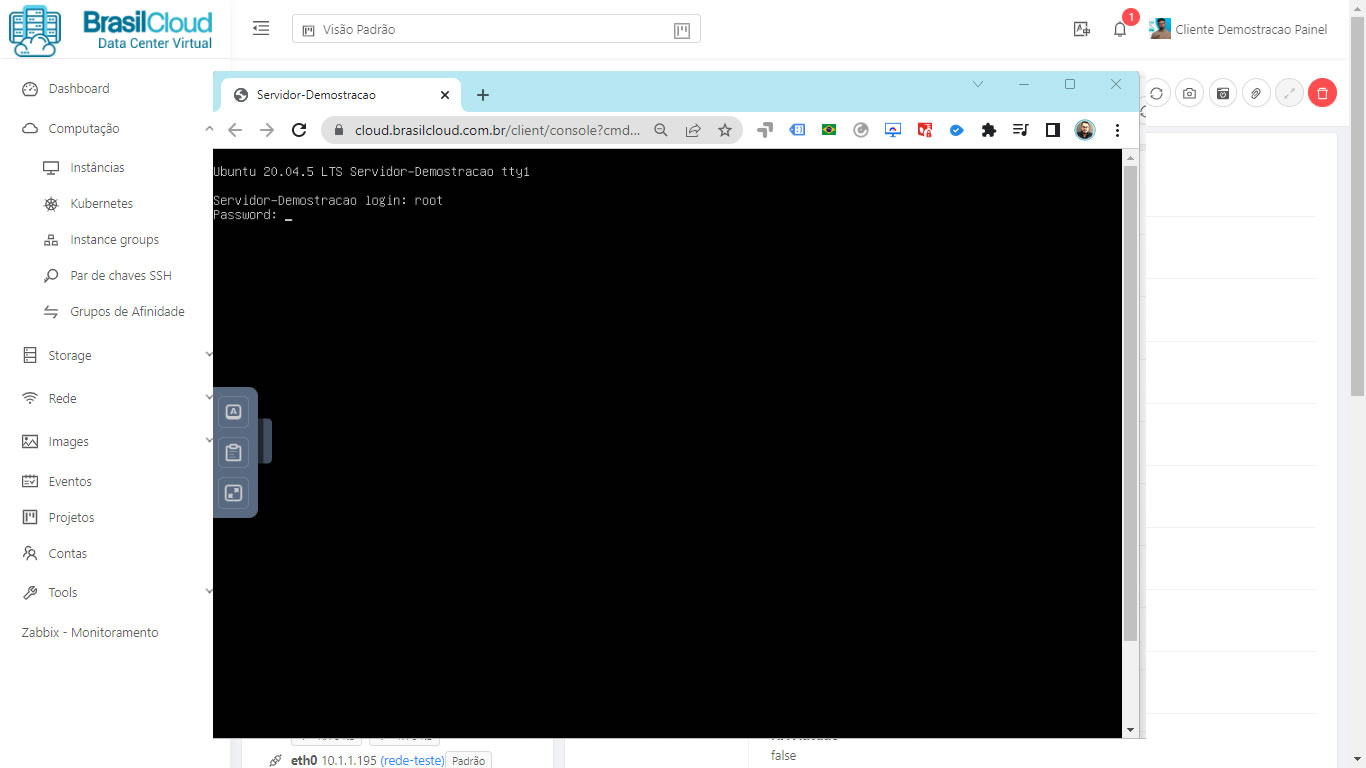1366x768 pixels.
Task: Click the console URL address bar
Action: coord(497,130)
